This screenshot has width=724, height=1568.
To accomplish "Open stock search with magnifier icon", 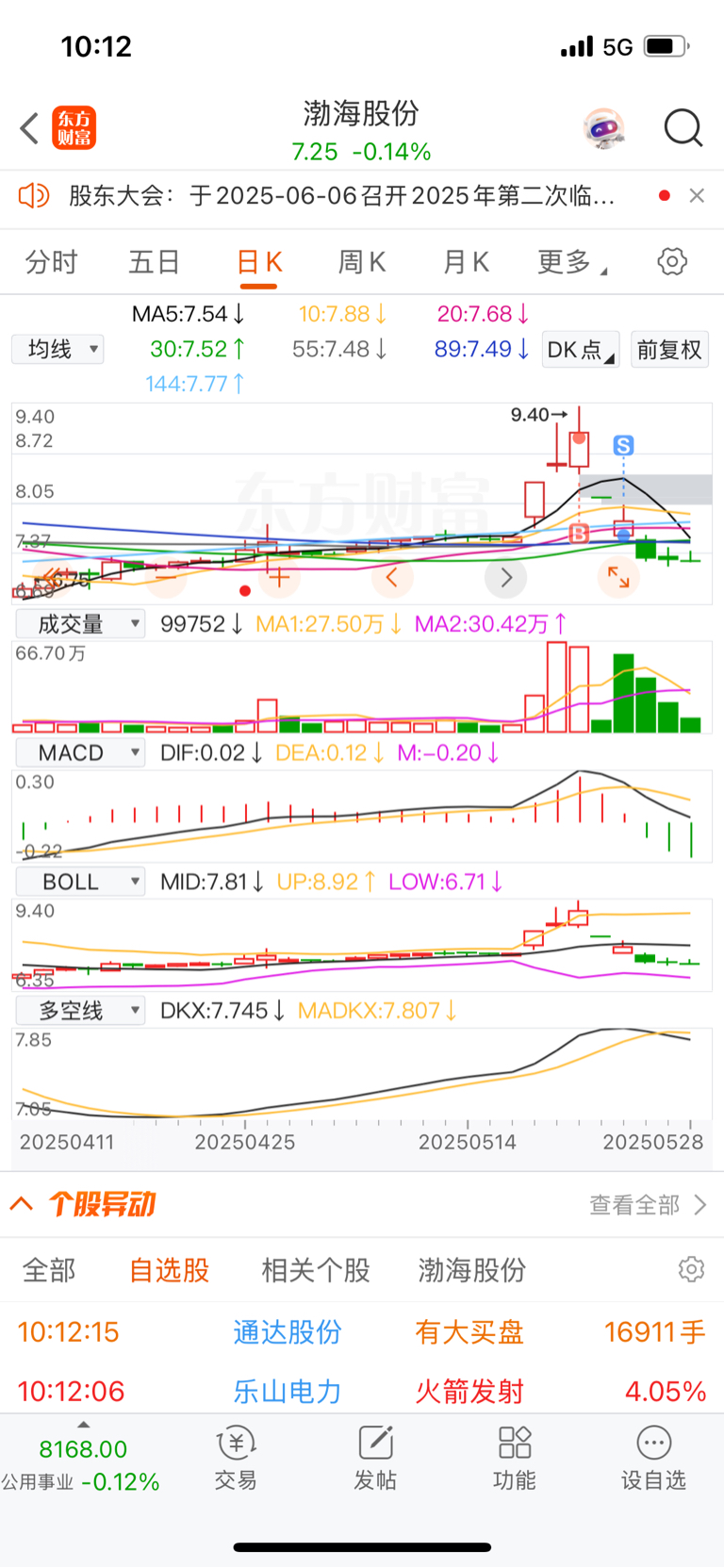I will (683, 128).
